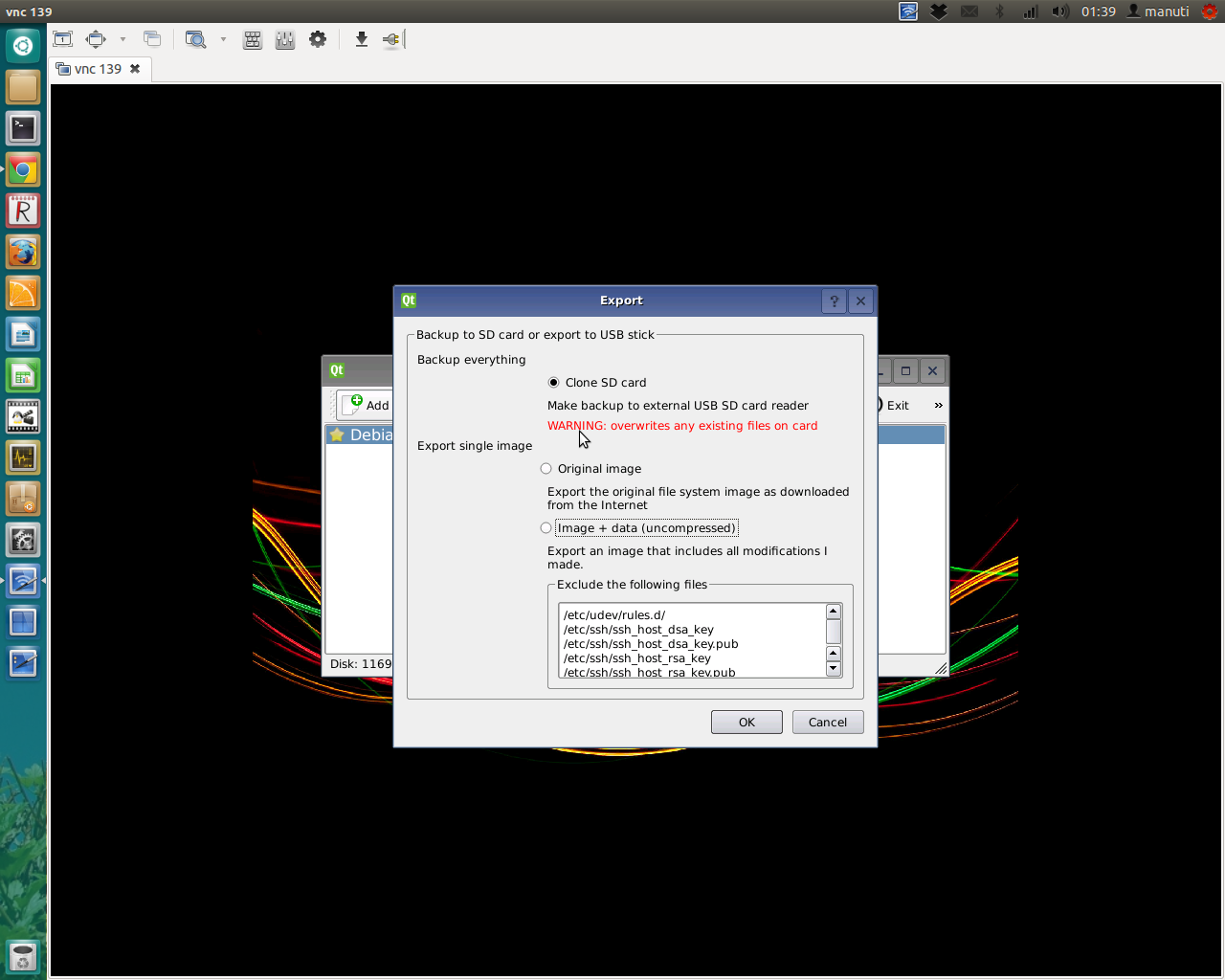Viewport: 1225px width, 980px height.
Task: Select the Clone SD card option
Action: (x=553, y=383)
